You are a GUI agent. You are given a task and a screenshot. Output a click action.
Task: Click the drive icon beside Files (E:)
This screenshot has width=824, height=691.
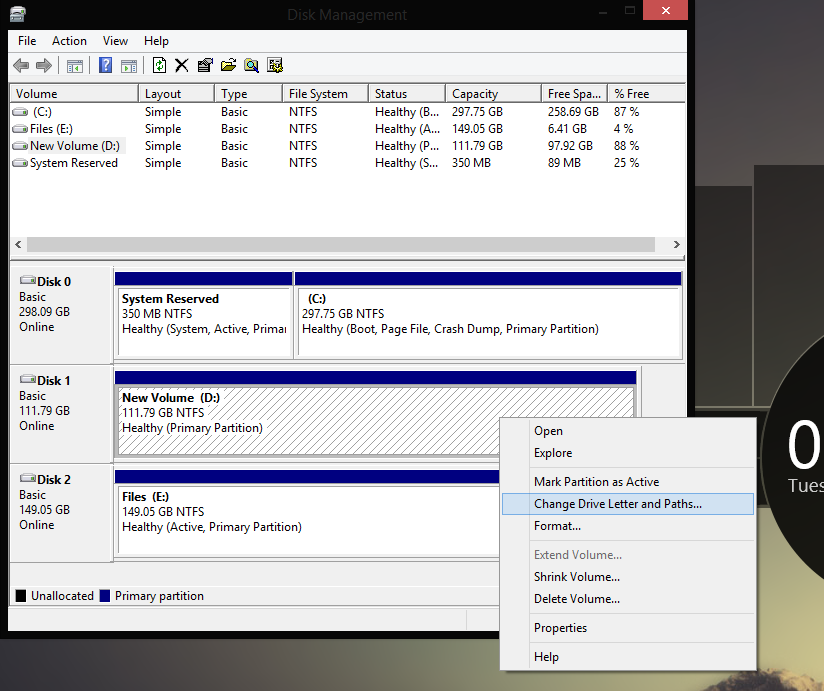click(x=20, y=129)
